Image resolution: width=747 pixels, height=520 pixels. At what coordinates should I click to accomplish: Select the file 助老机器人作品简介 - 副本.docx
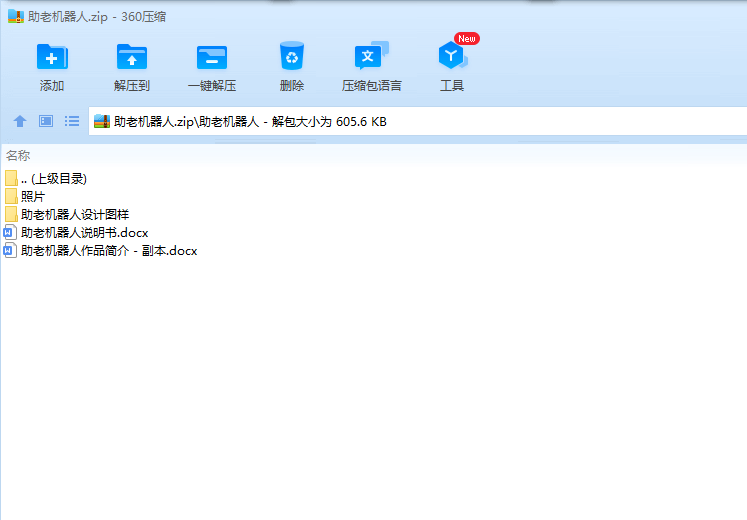point(101,250)
